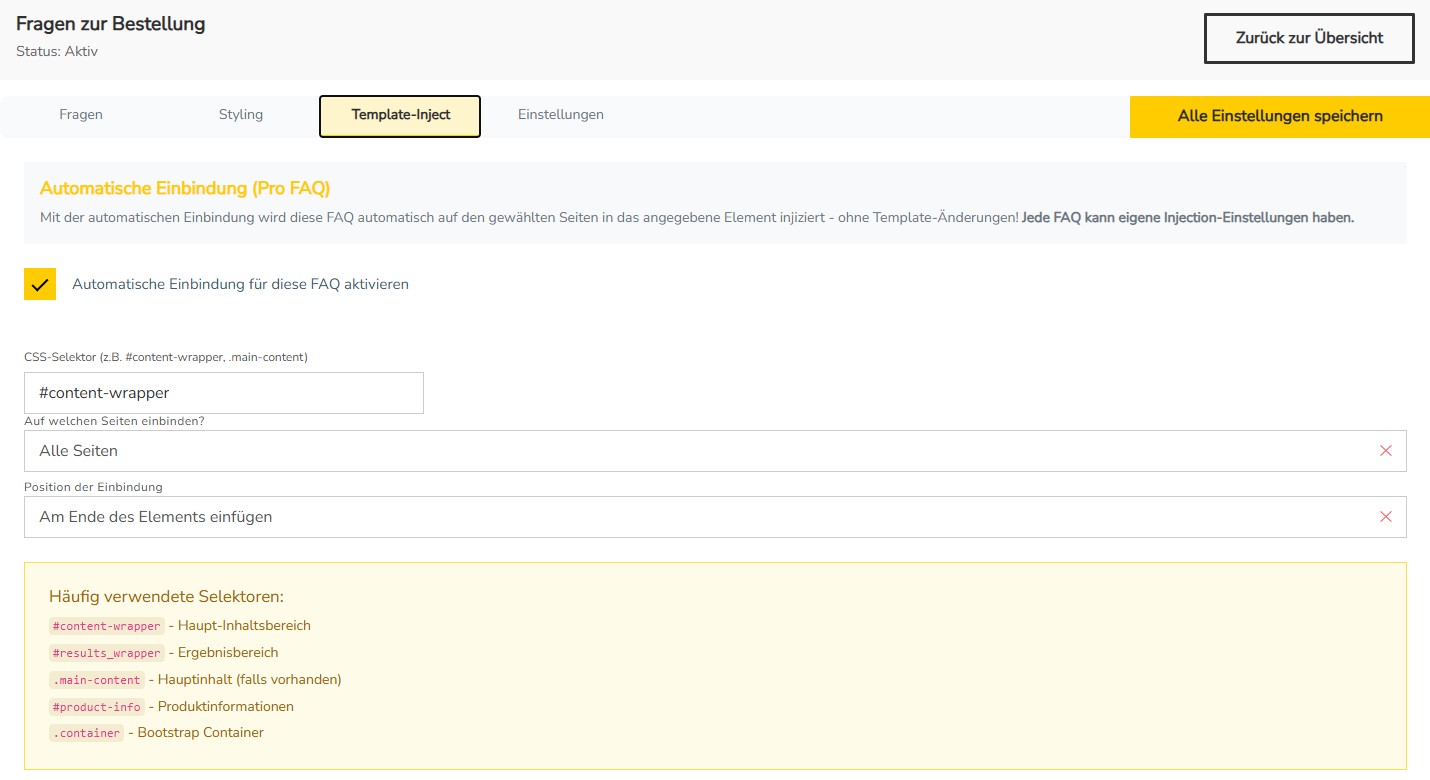1430x780 pixels.
Task: Switch to the Fragen tab
Action: pos(81,115)
